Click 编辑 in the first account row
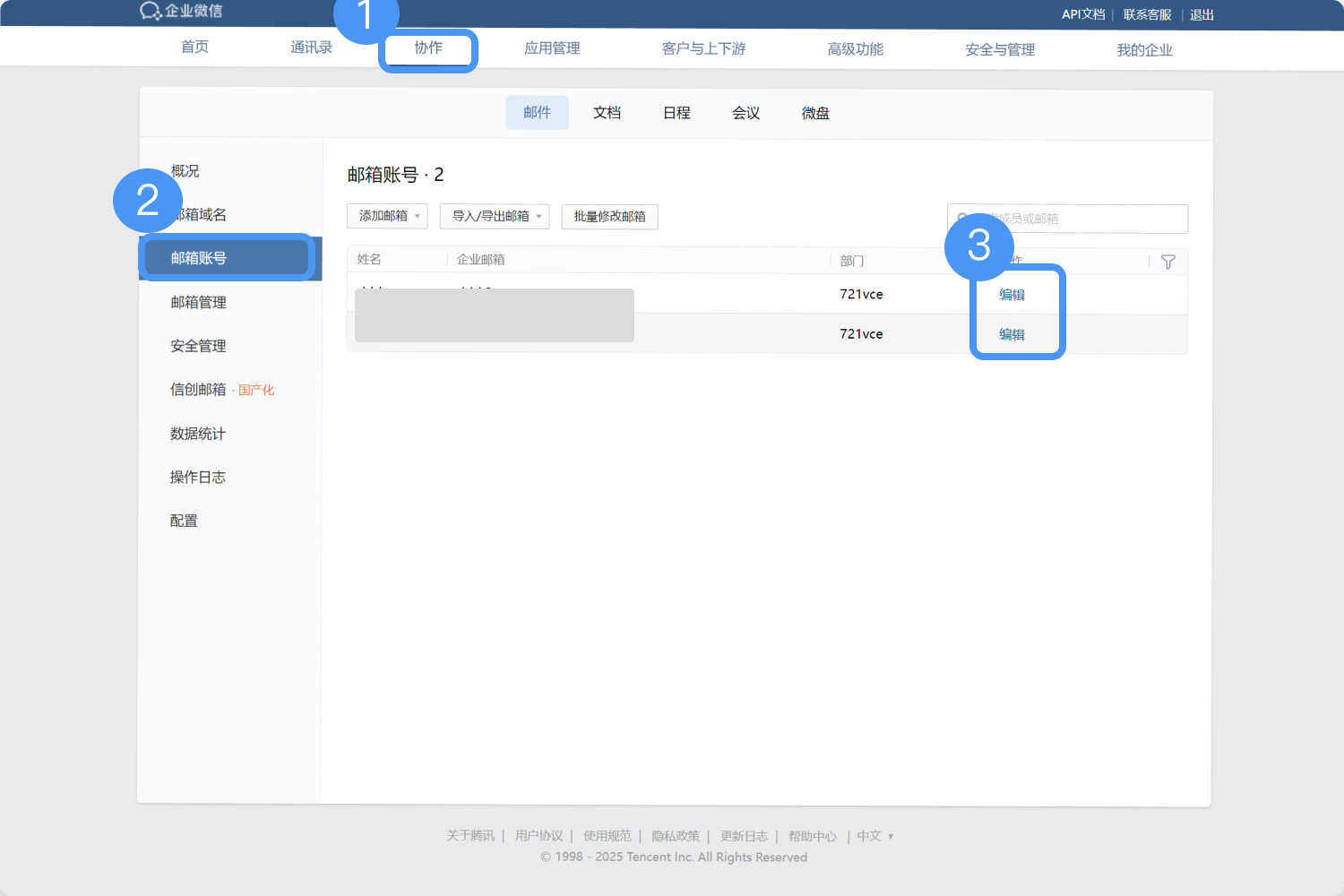The width and height of the screenshot is (1344, 896). click(x=1012, y=295)
